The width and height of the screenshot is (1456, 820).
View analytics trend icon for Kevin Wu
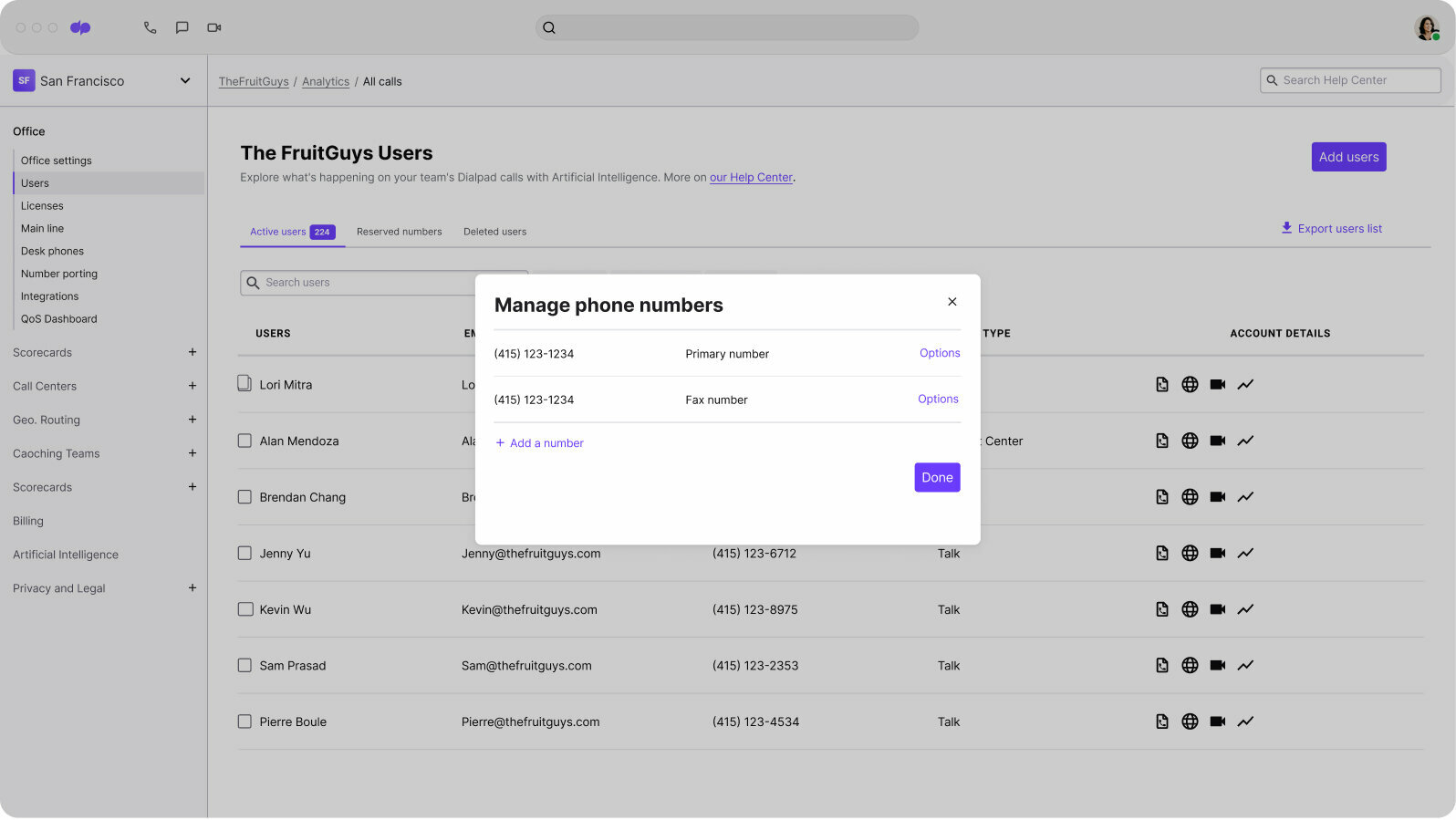(x=1245, y=609)
